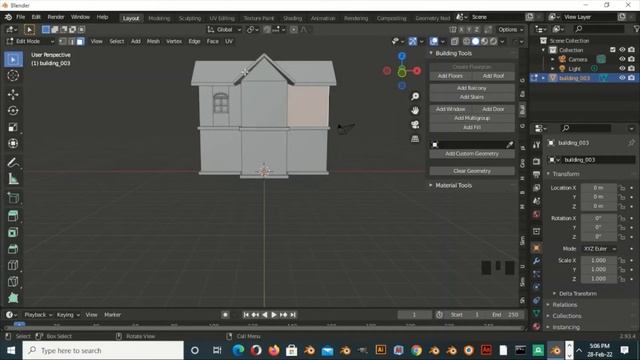Open the Global transform orientation dropdown

tap(224, 29)
